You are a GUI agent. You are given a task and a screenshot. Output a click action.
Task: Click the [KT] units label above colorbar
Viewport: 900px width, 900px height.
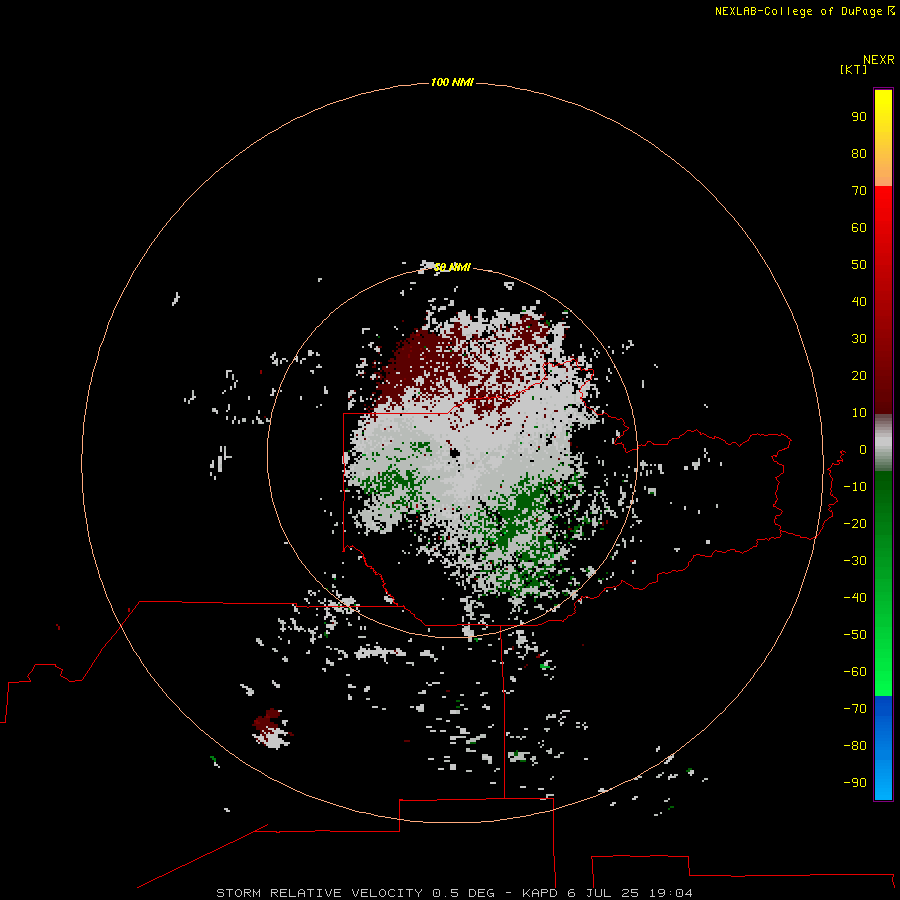tap(853, 69)
